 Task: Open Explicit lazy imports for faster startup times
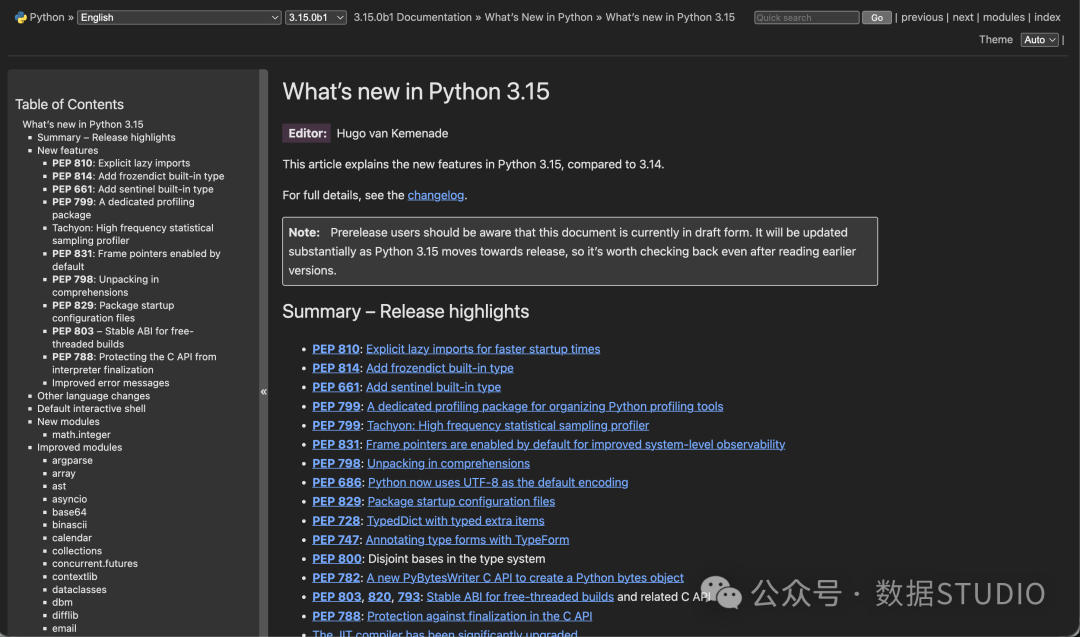coord(483,349)
